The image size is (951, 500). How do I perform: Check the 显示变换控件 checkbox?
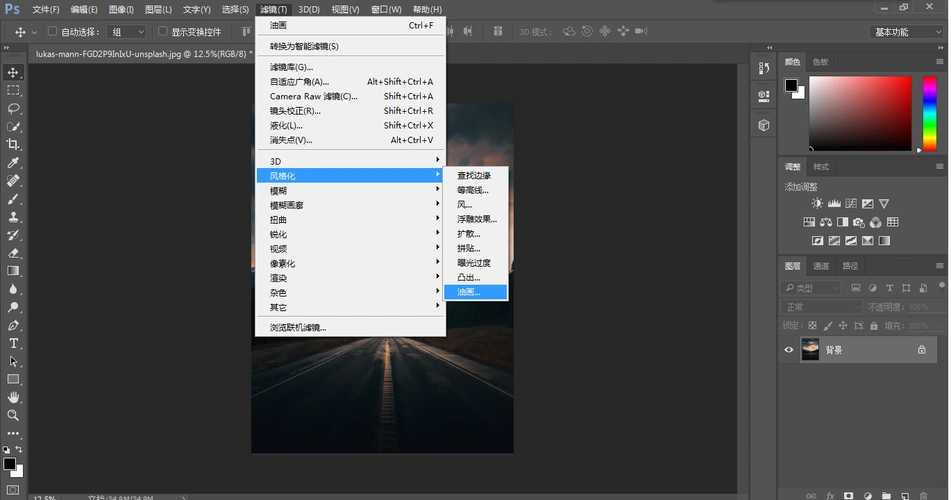(163, 32)
